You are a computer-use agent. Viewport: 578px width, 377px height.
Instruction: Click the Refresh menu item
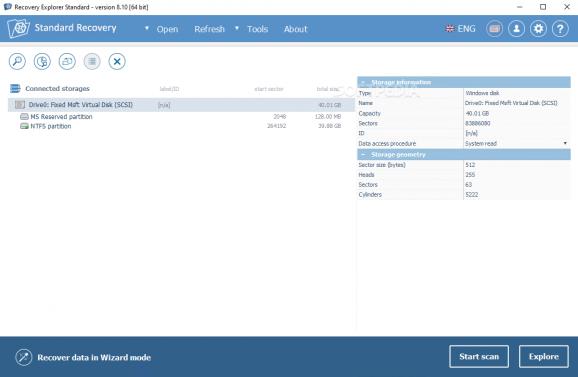pyautogui.click(x=209, y=29)
